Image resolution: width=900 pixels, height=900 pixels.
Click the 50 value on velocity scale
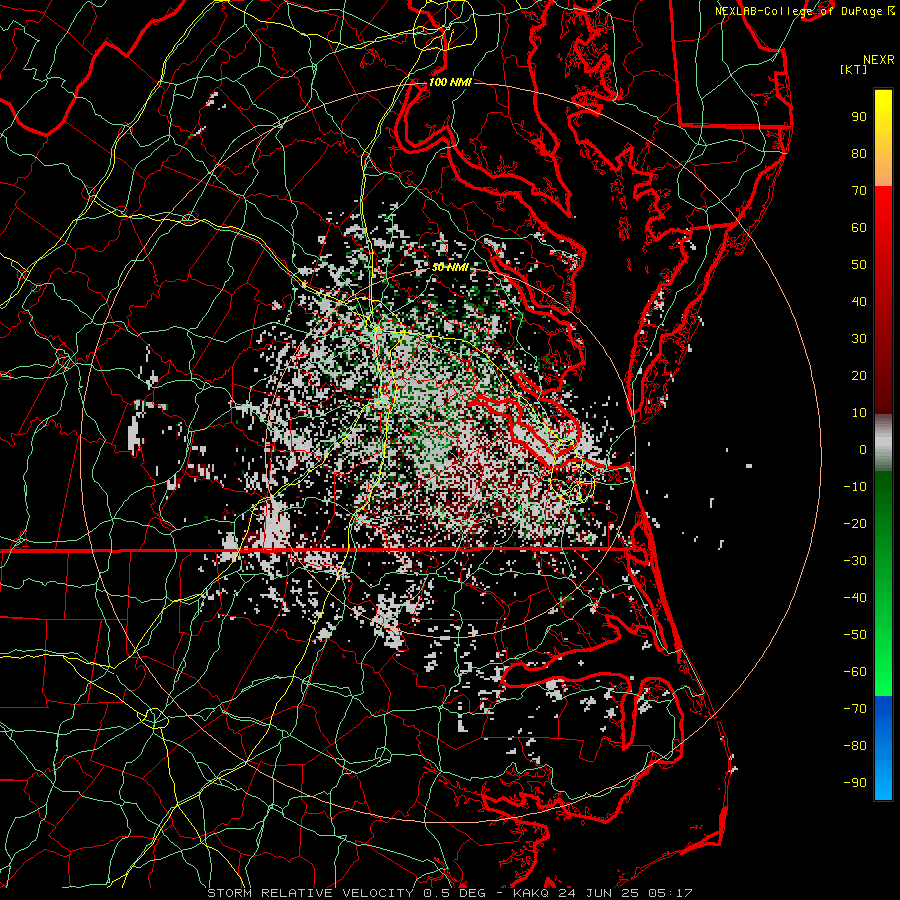(859, 265)
